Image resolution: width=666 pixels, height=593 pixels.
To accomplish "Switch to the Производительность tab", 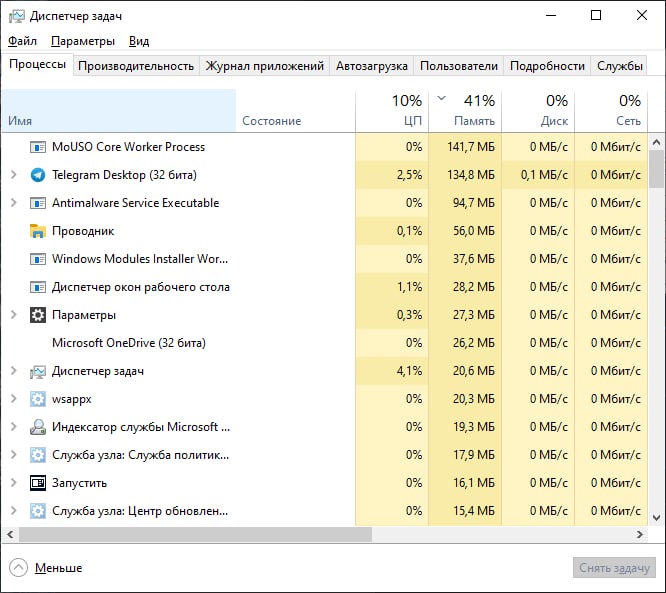I will [136, 66].
